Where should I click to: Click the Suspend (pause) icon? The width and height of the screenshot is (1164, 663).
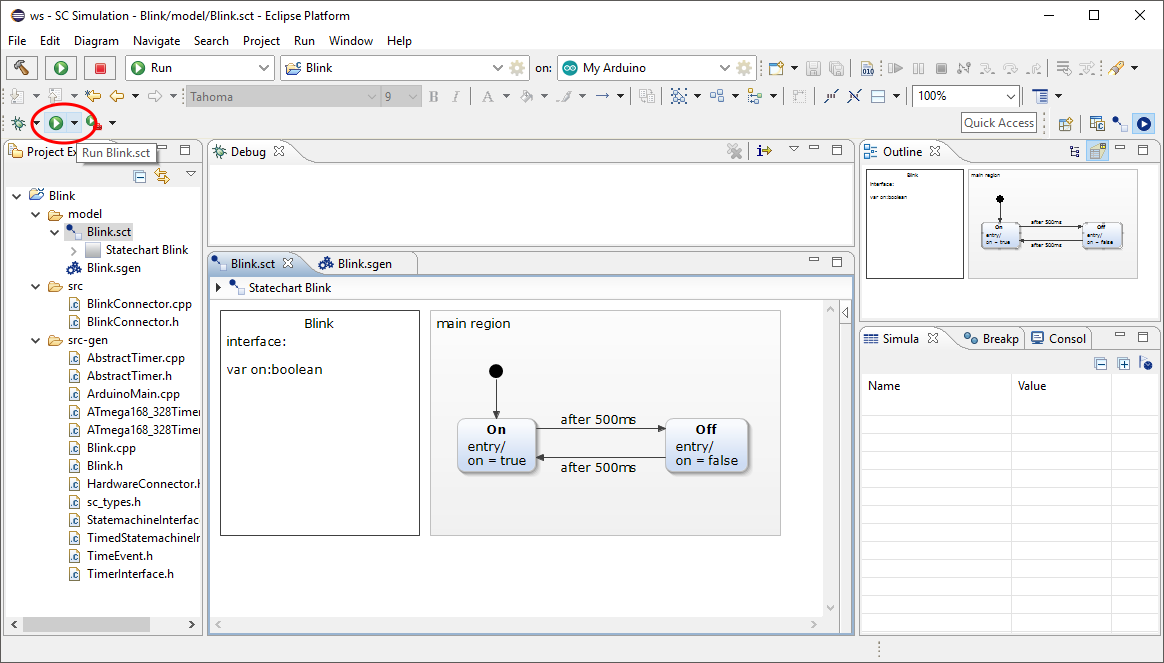point(918,67)
